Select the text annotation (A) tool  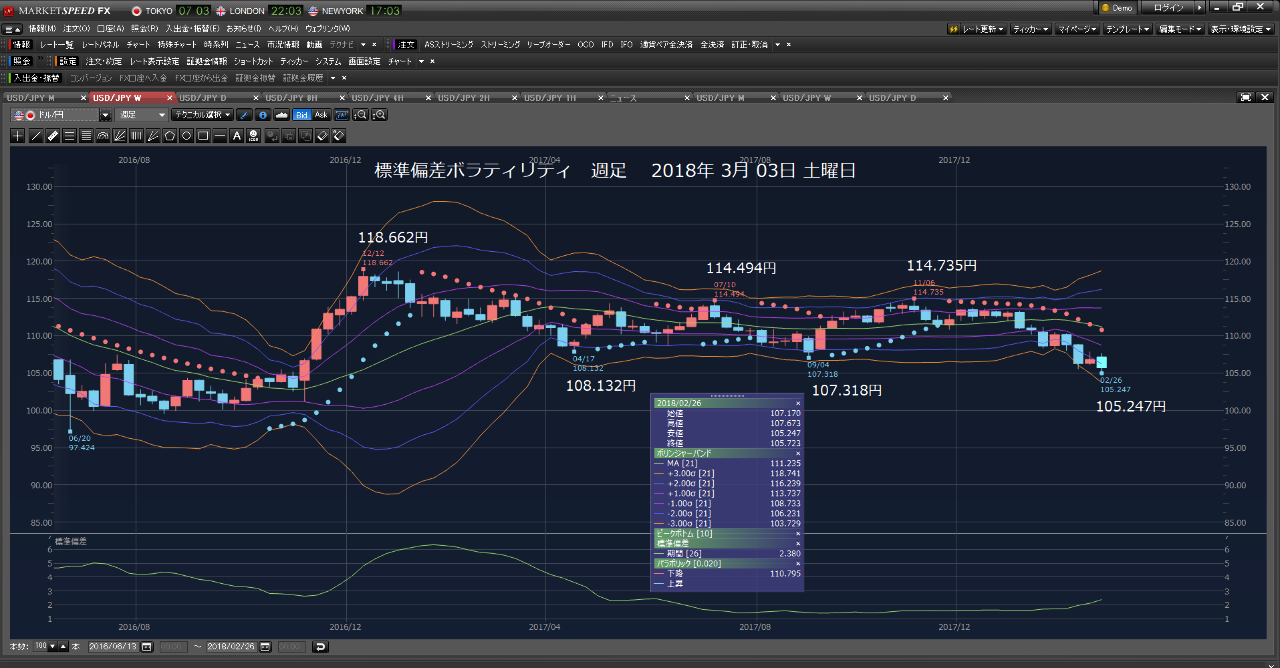coord(237,135)
